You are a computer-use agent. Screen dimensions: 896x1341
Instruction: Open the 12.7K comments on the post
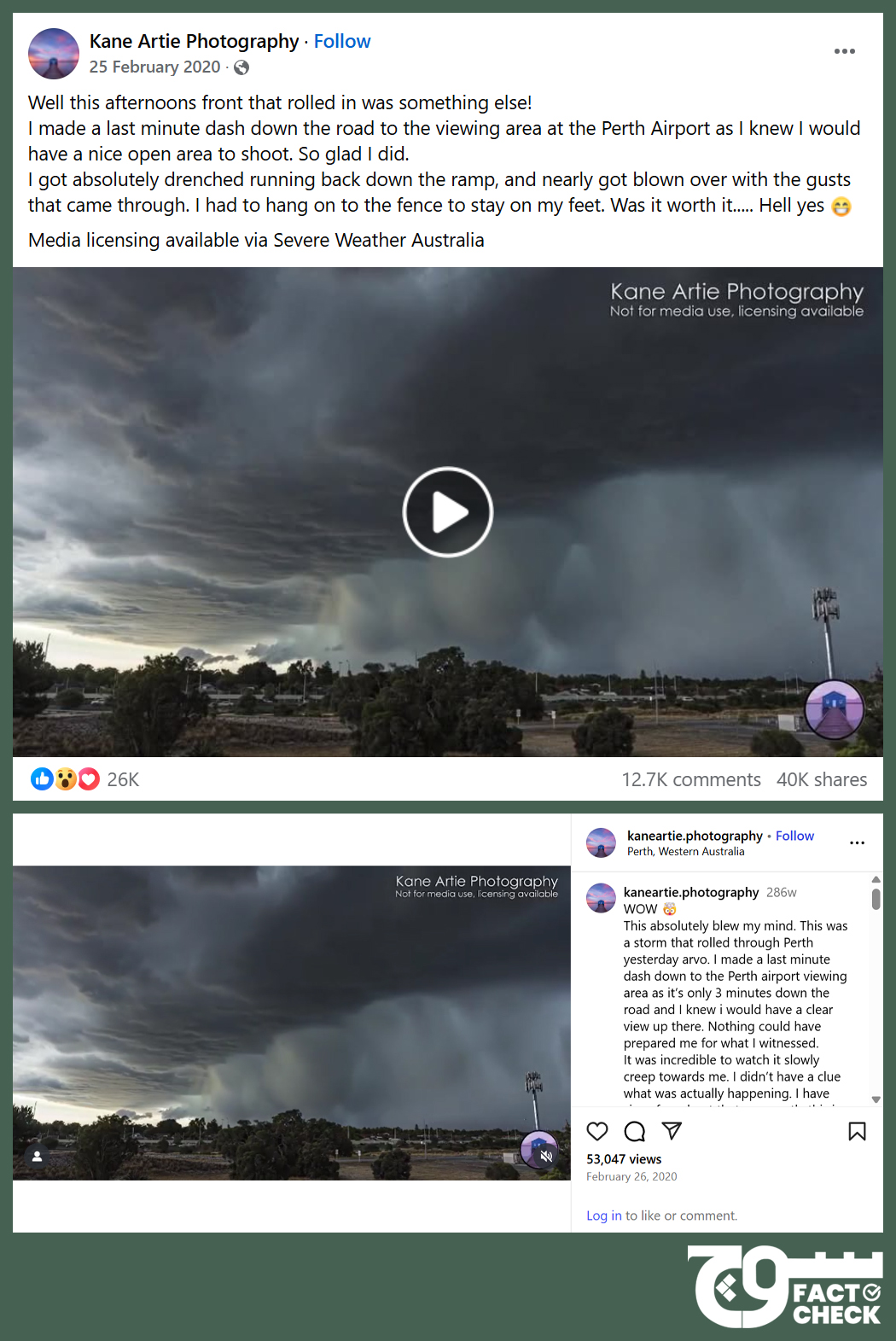(691, 779)
